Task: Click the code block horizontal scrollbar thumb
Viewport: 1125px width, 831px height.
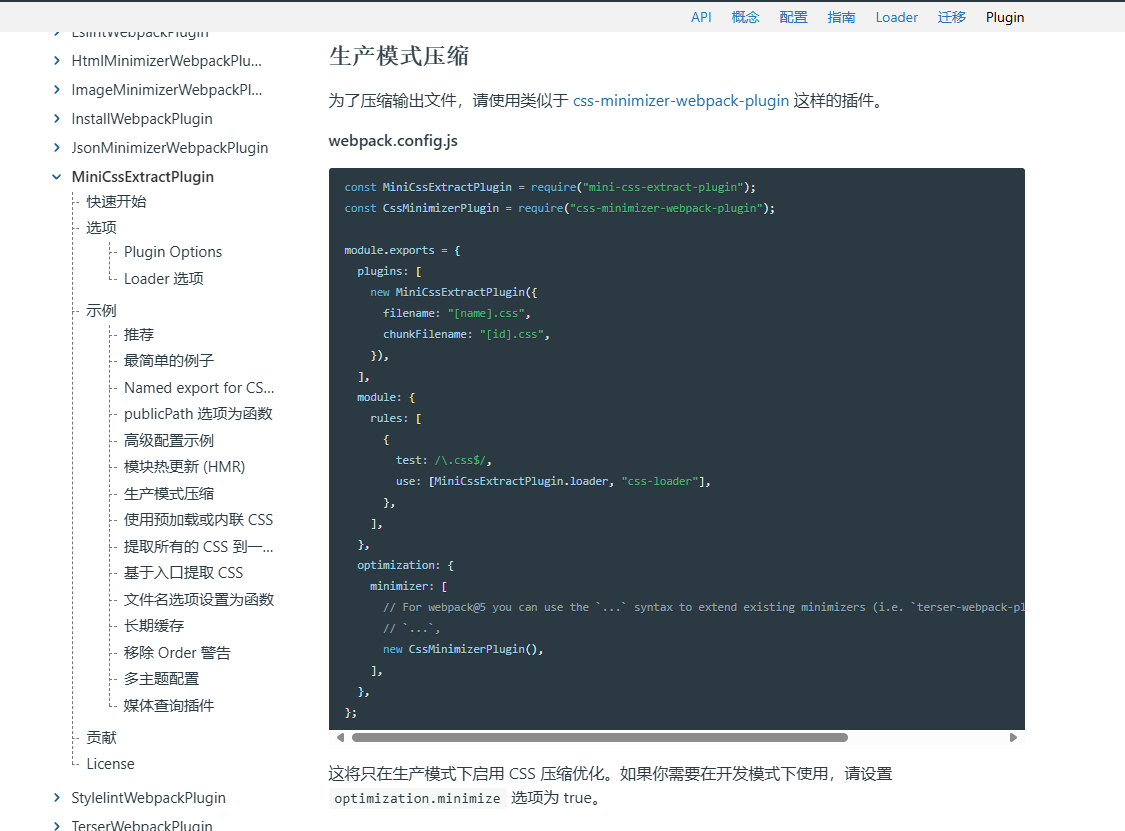Action: [x=600, y=737]
